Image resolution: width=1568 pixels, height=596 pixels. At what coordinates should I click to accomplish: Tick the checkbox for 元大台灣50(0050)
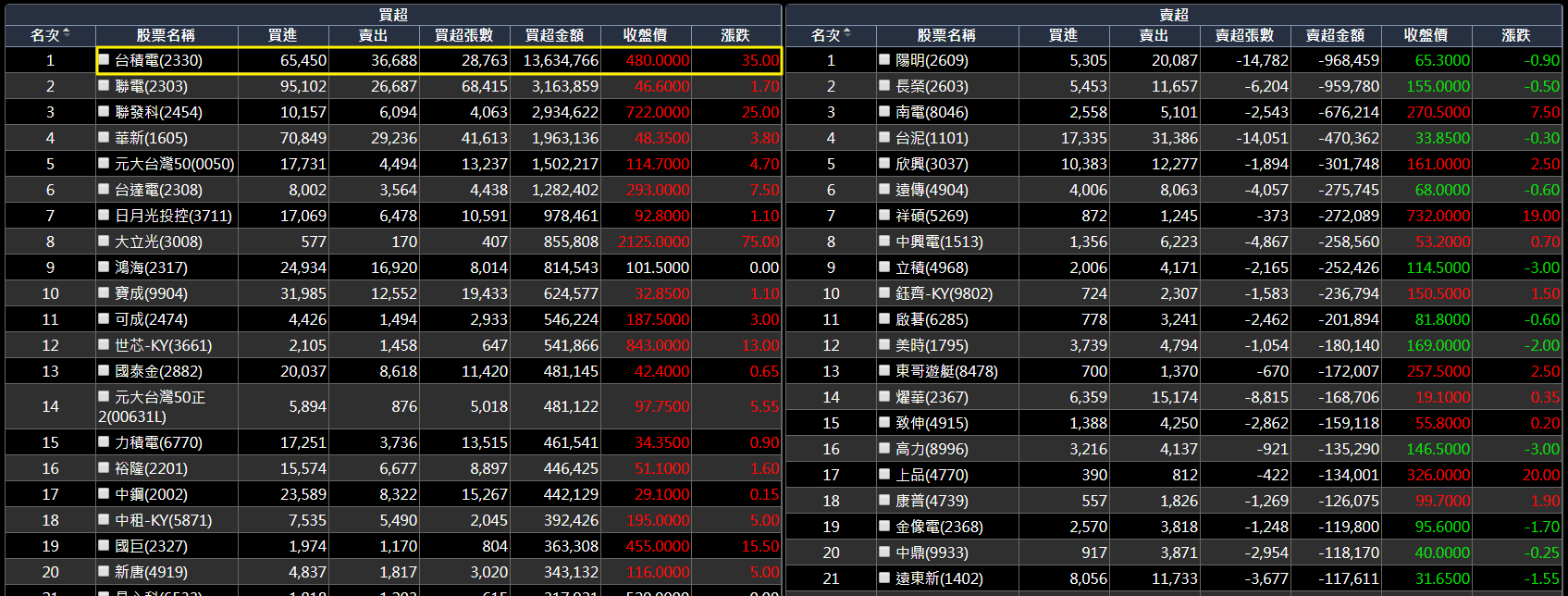(105, 164)
